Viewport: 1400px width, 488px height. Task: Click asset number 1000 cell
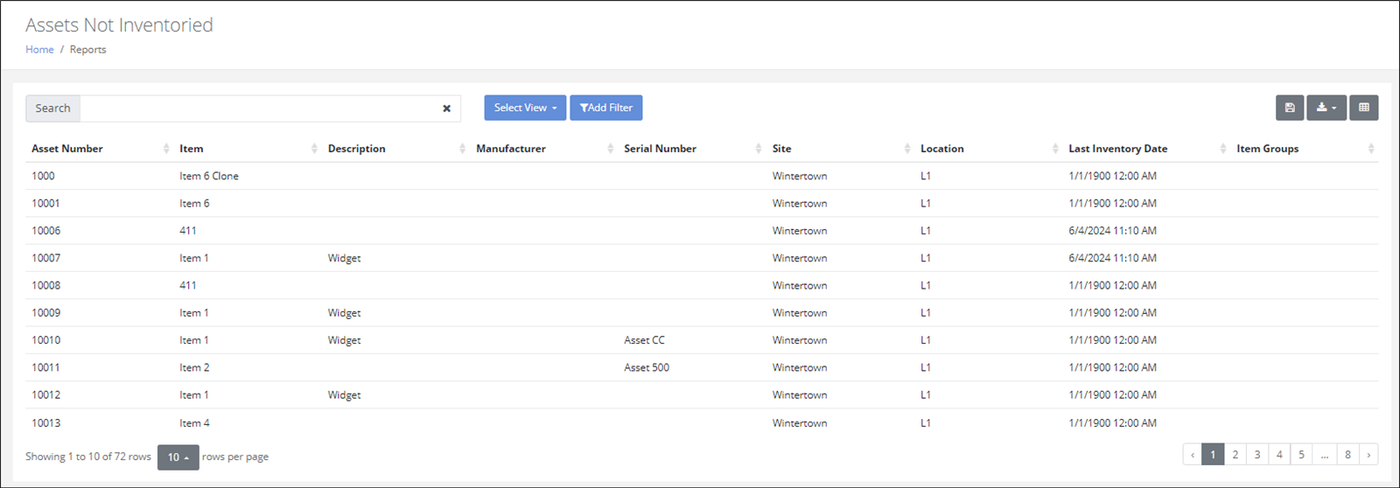tap(43, 176)
